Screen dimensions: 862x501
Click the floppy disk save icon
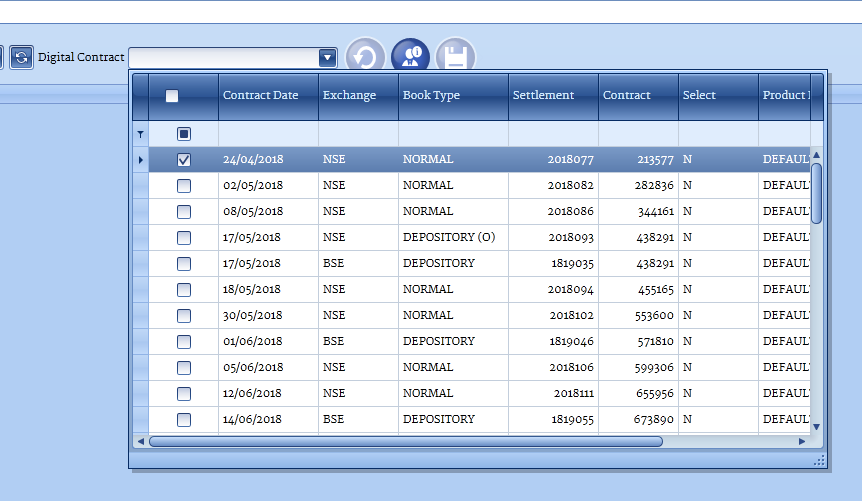(x=455, y=57)
